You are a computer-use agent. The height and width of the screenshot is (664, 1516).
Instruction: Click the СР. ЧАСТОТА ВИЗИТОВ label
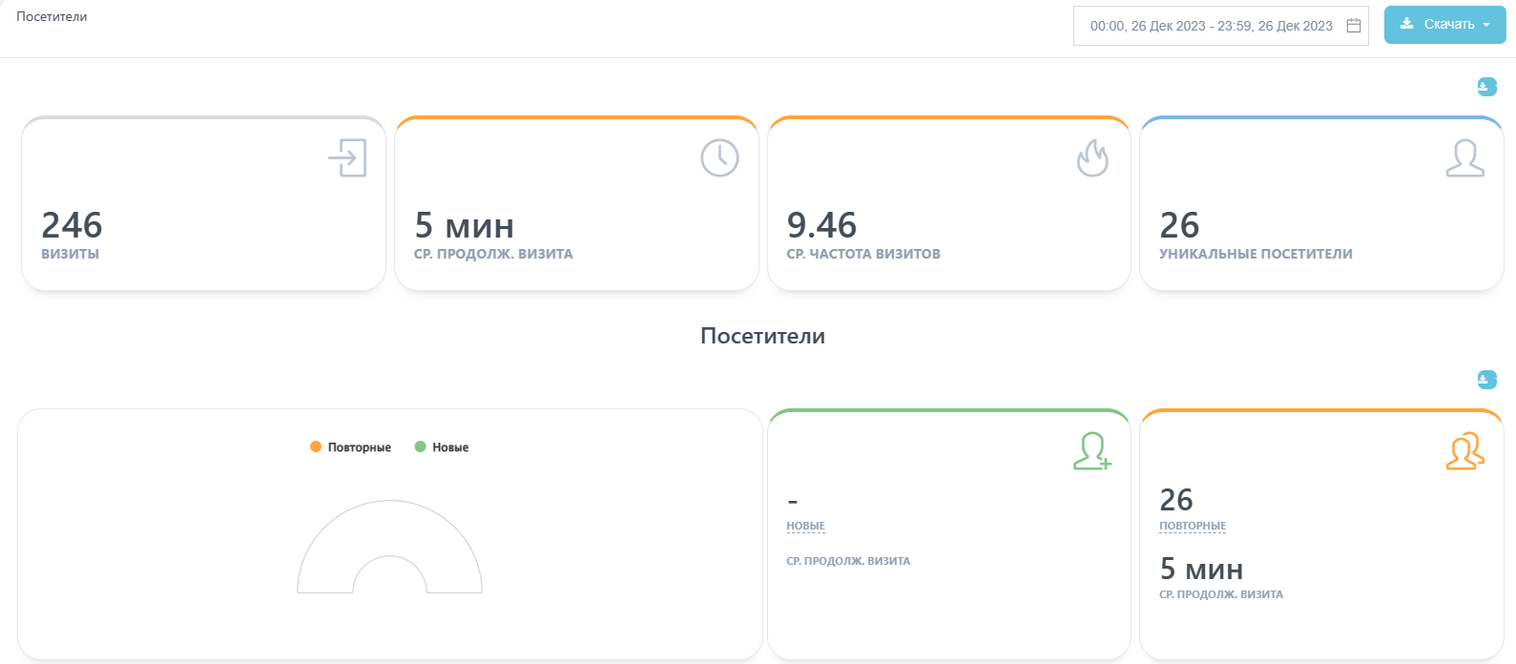tap(864, 254)
